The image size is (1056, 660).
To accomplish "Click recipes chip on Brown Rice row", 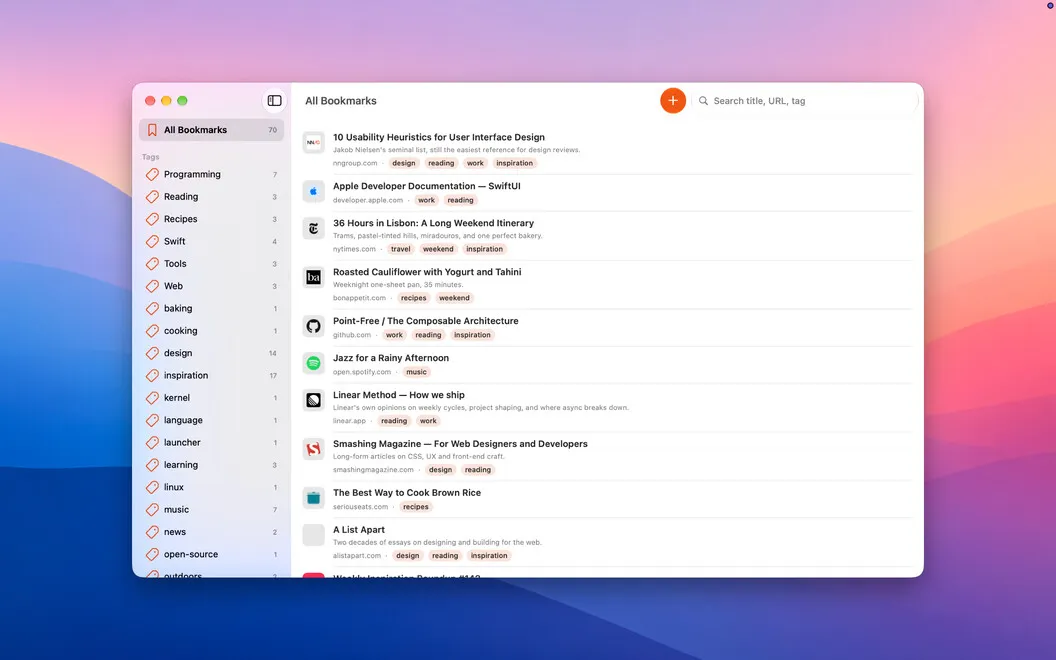I will (x=416, y=507).
